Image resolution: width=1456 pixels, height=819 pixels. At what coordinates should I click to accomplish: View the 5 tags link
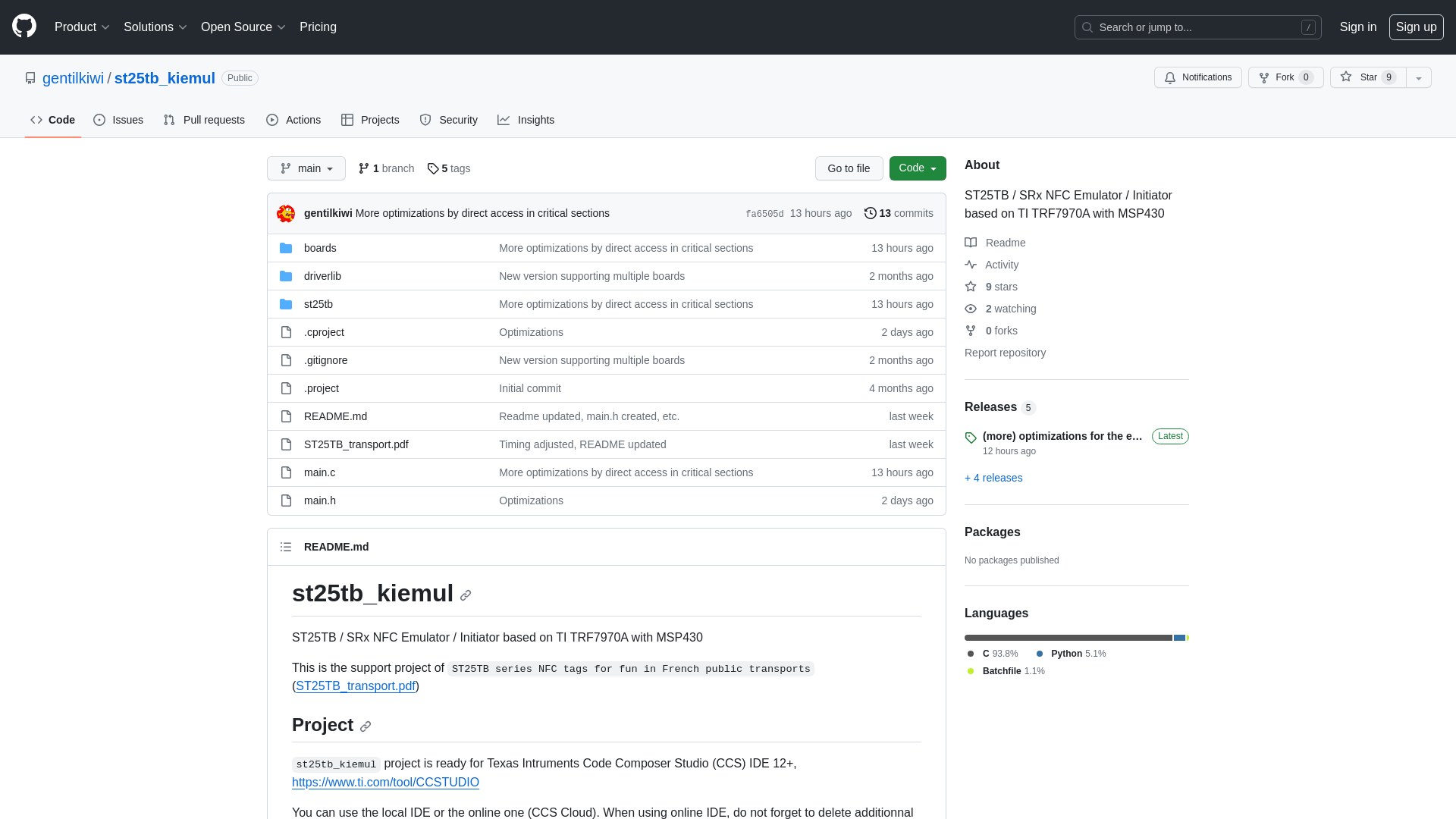(449, 168)
